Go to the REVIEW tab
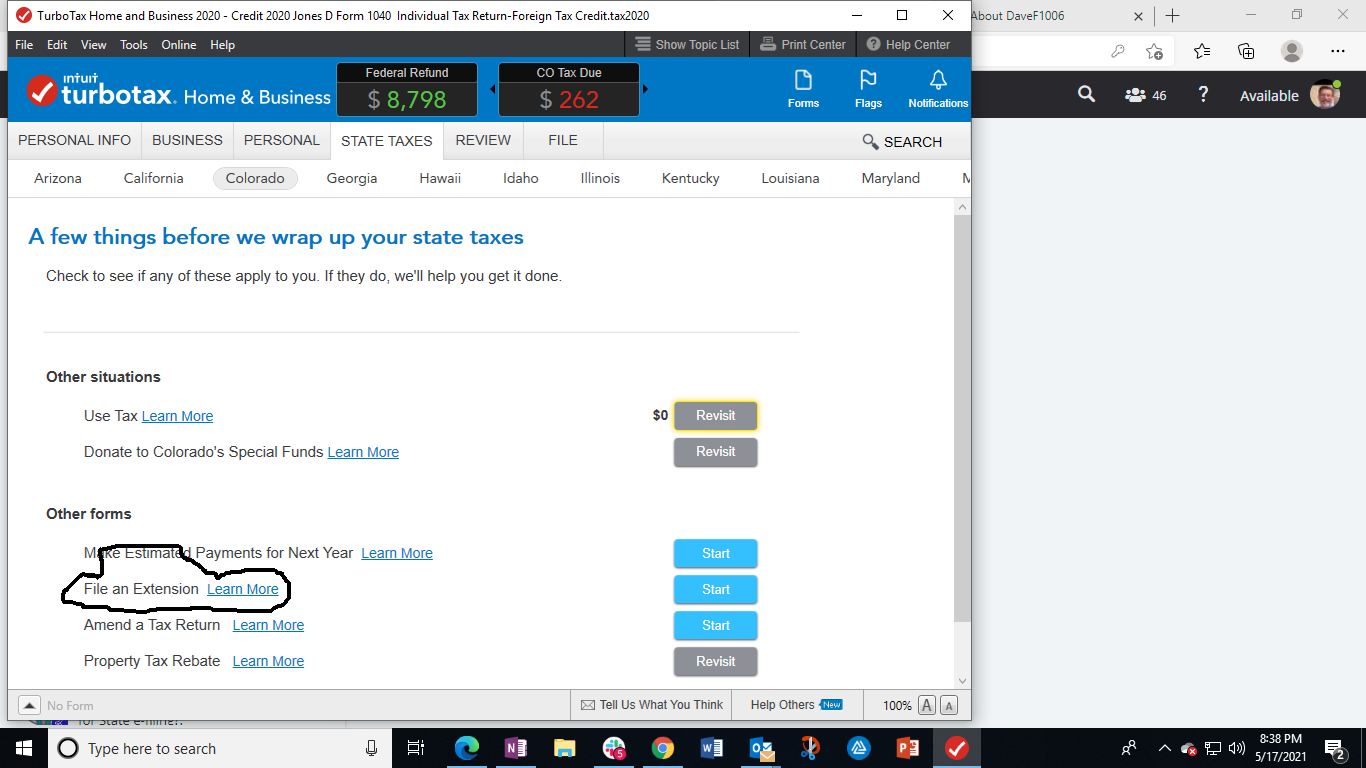This screenshot has height=768, width=1366. coord(483,141)
